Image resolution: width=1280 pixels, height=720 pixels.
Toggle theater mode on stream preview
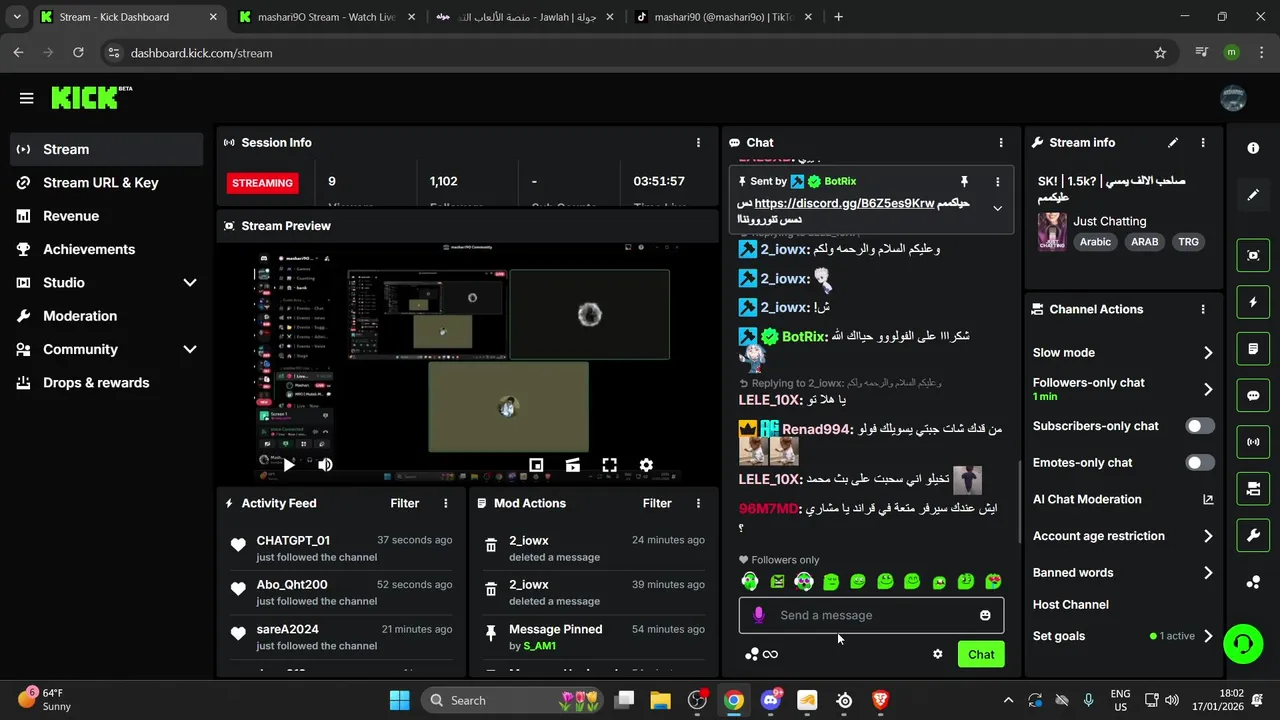click(573, 465)
